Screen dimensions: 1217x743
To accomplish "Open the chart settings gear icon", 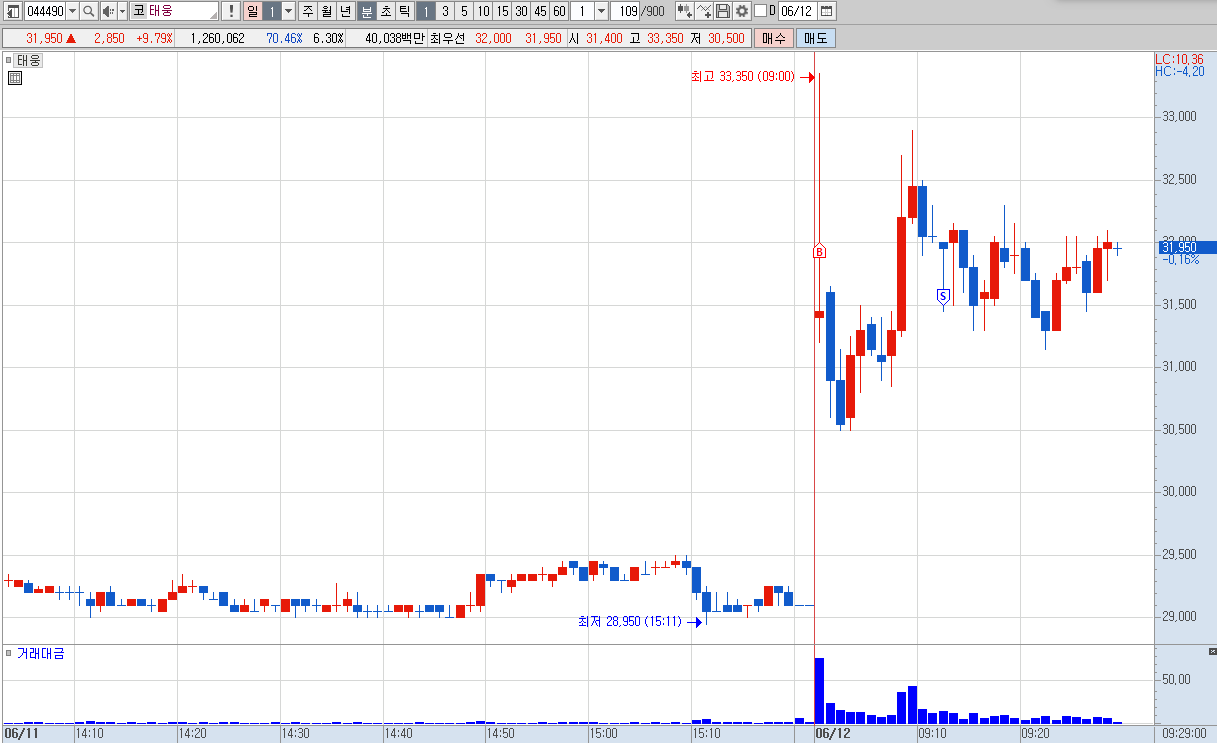I will (x=741, y=11).
